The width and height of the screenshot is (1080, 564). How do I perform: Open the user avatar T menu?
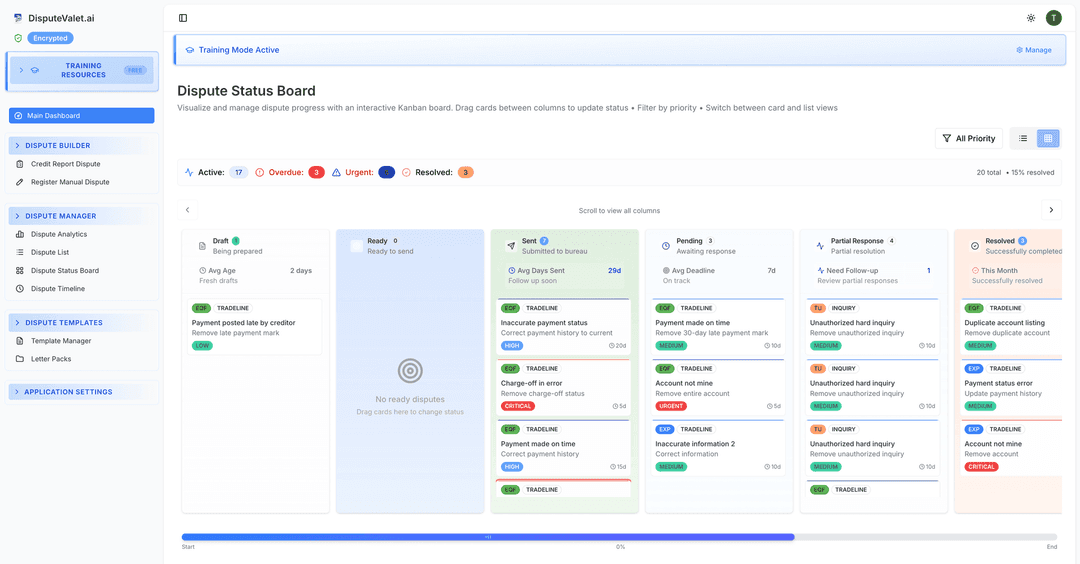click(x=1053, y=18)
